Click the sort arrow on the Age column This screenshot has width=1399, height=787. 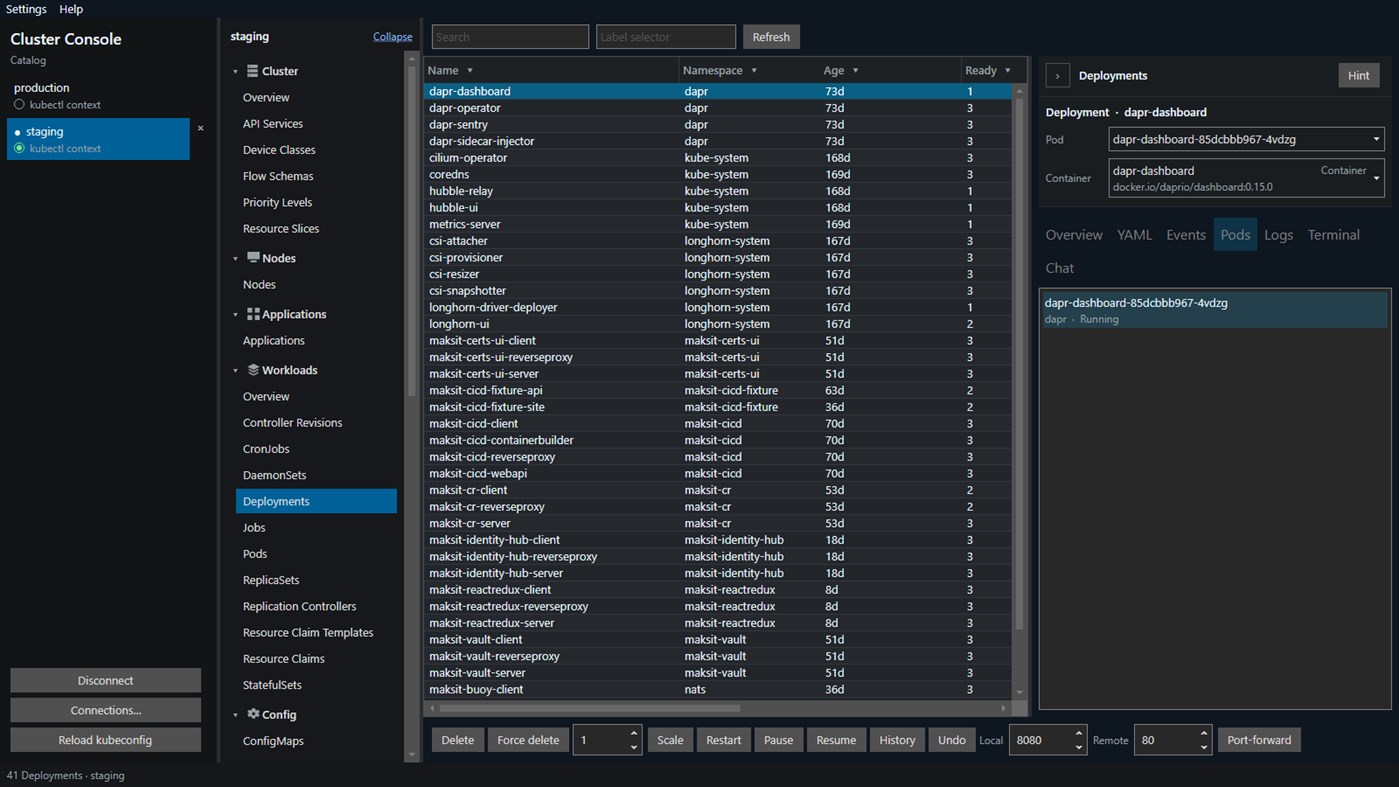tap(855, 71)
